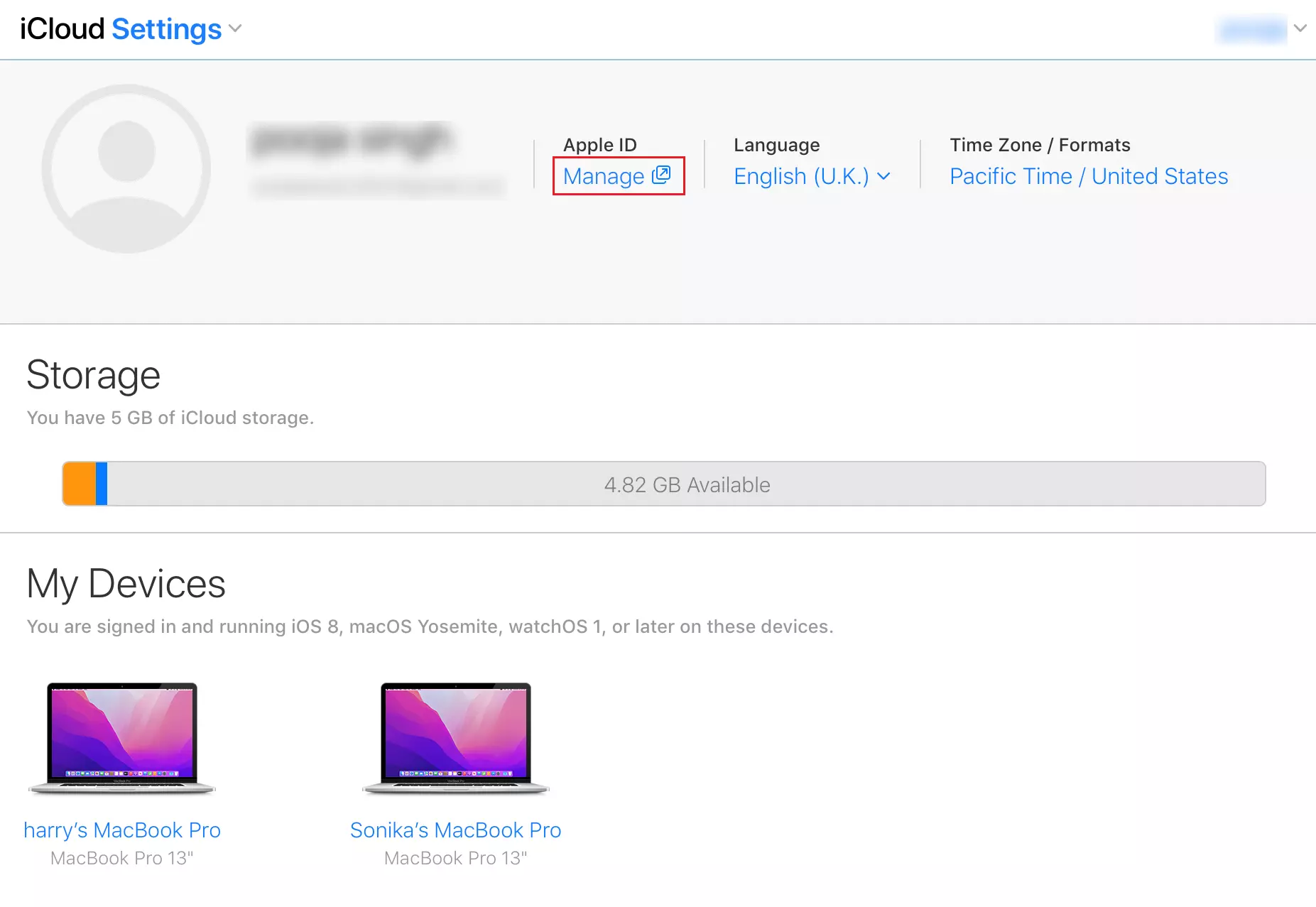Click the 4.82 GB Available storage bar
Image resolution: width=1316 pixels, height=907 pixels.
click(664, 484)
